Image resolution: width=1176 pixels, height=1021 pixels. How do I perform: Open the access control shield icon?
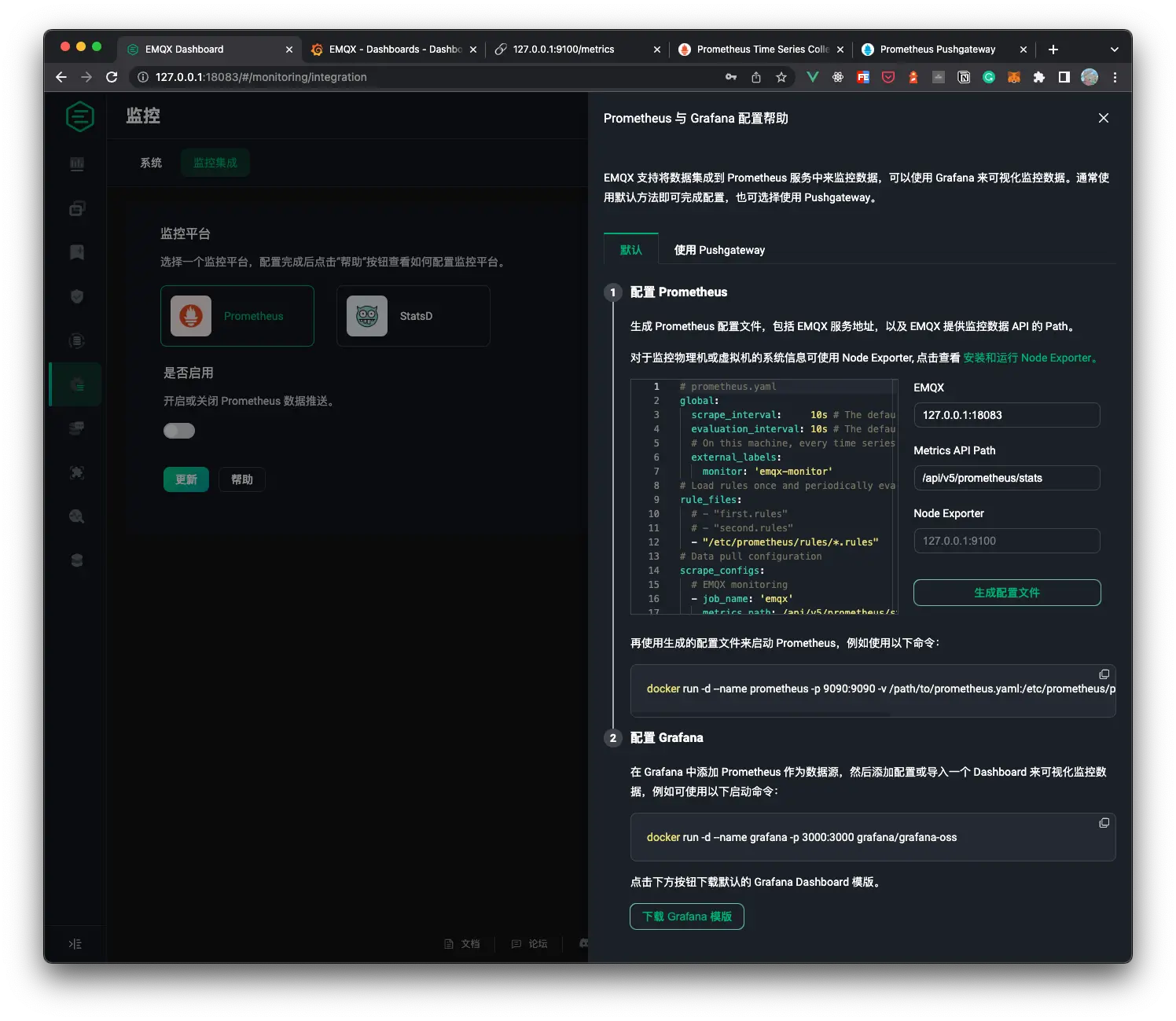pyautogui.click(x=76, y=296)
